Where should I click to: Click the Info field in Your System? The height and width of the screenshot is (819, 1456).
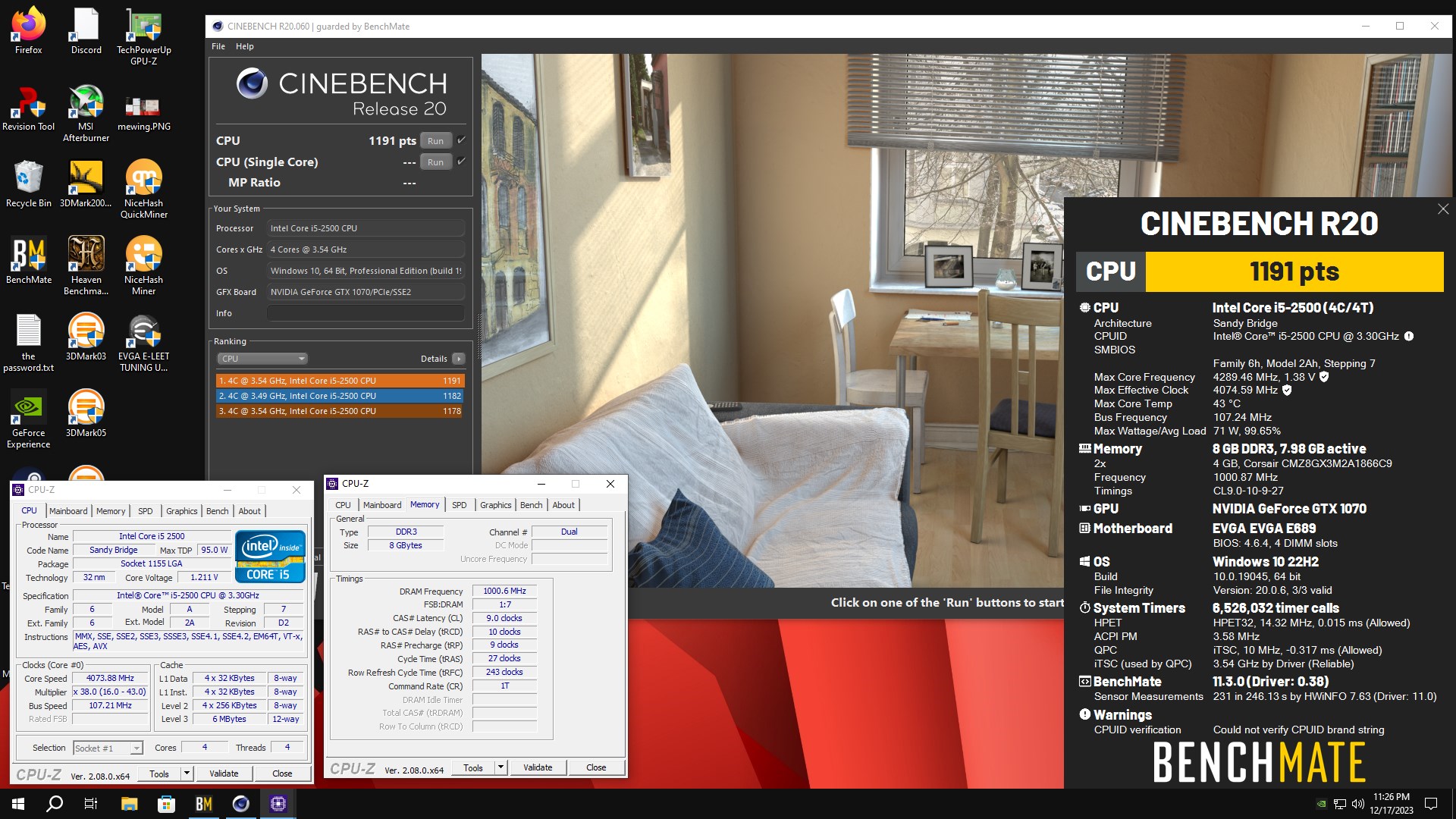[366, 313]
